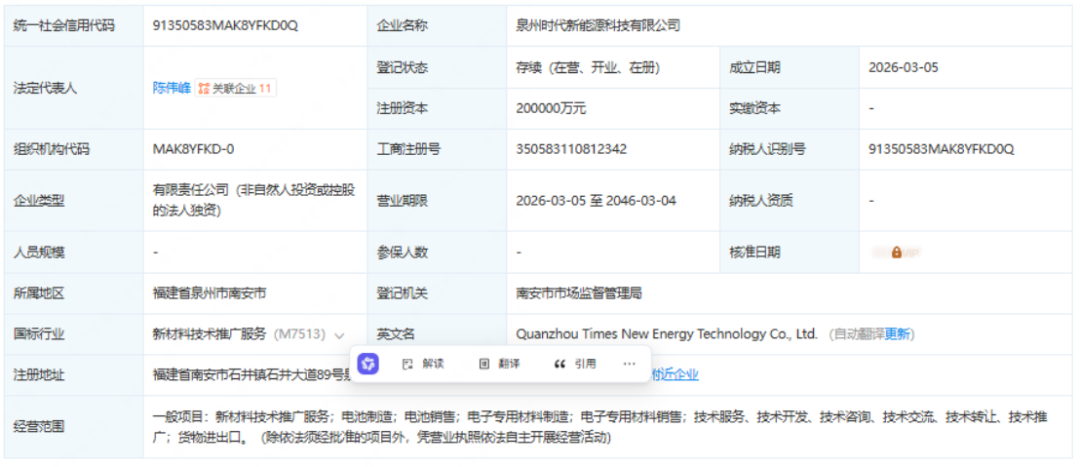Screen dimensions: 1080x467
Task: Expand the 国标行业 M7513 chevron
Action: coord(339,335)
